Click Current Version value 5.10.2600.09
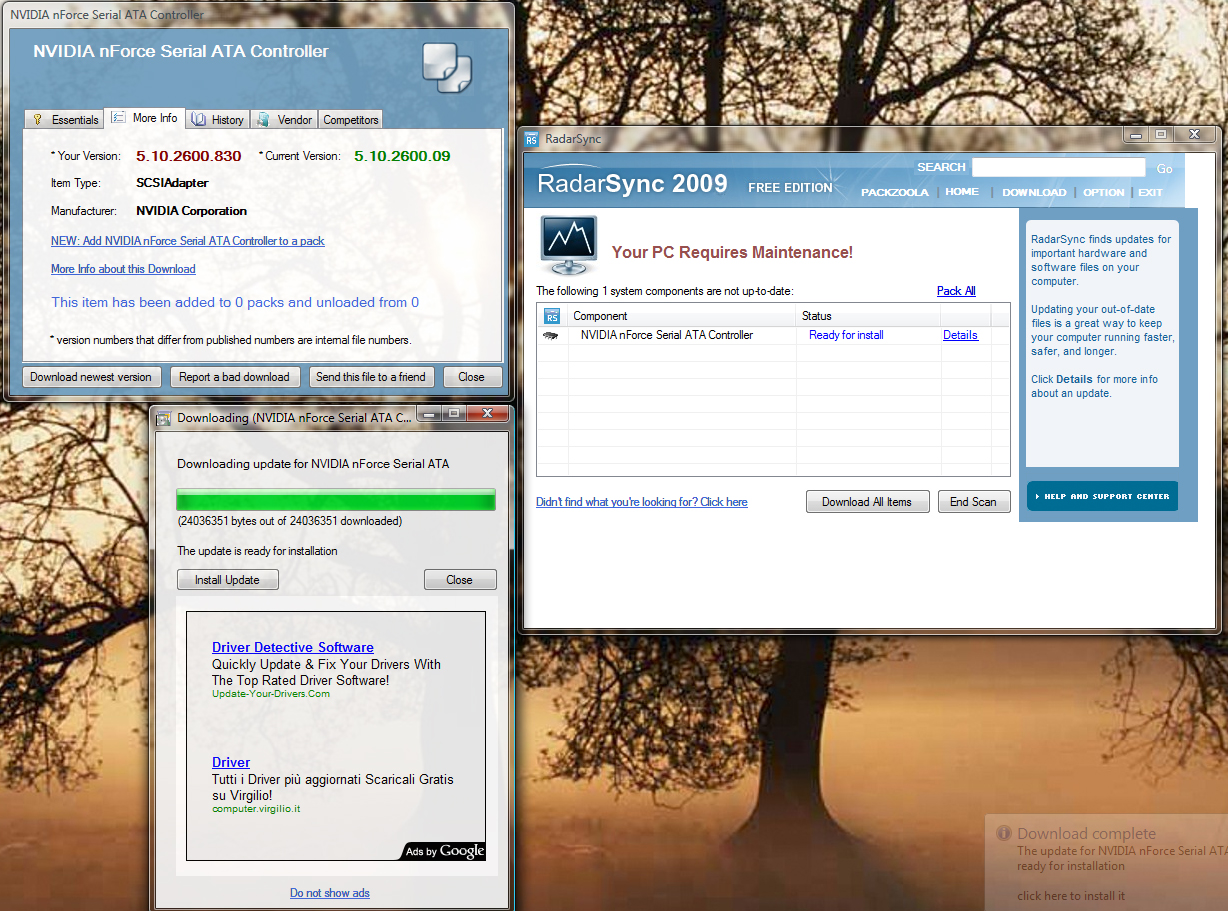The width and height of the screenshot is (1228, 911). (x=402, y=156)
